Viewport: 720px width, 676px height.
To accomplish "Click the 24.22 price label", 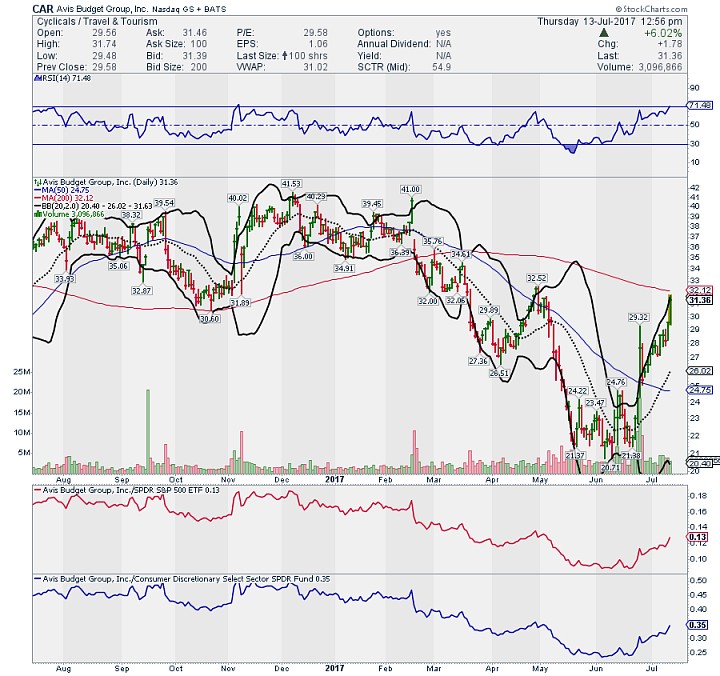I will [578, 391].
